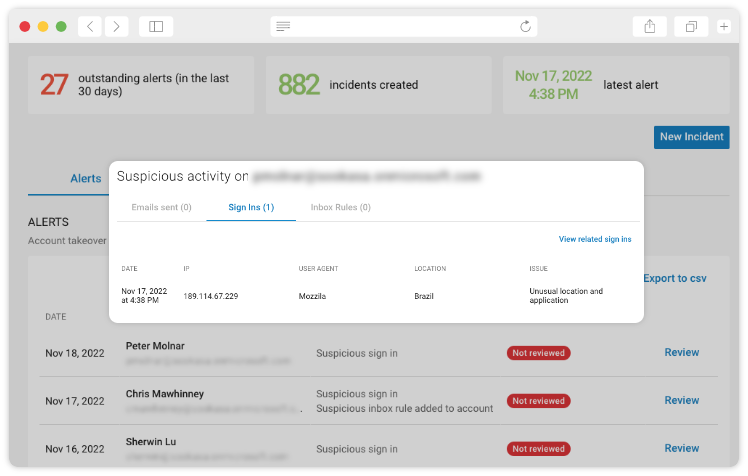Click the browser back arrow

click(x=91, y=27)
